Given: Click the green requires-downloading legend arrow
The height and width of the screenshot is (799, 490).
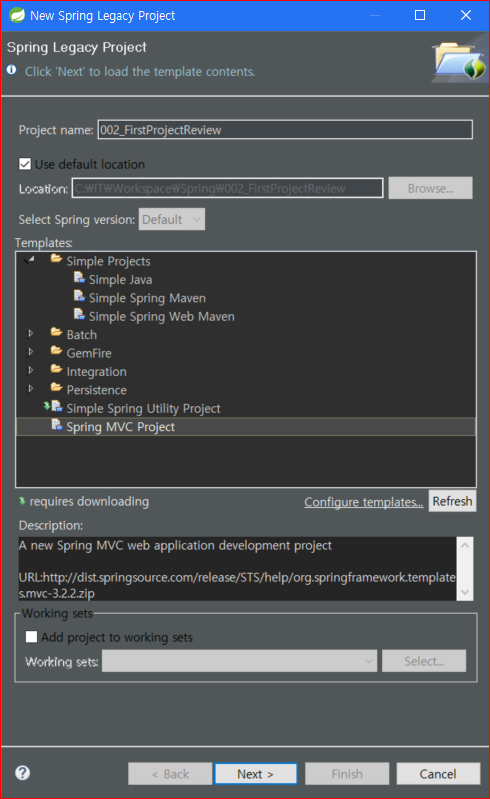Looking at the screenshot, I should [x=22, y=501].
